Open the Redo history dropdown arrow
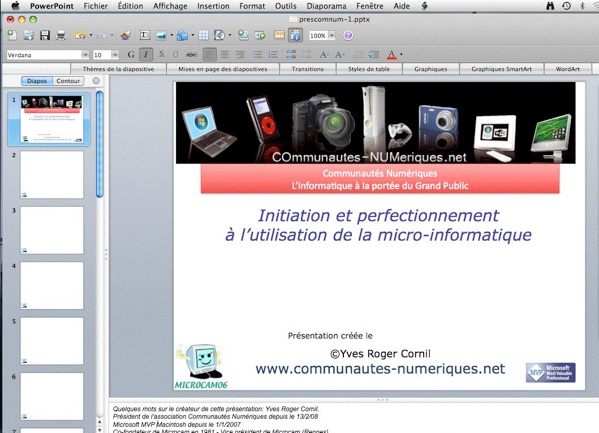 click(x=112, y=35)
